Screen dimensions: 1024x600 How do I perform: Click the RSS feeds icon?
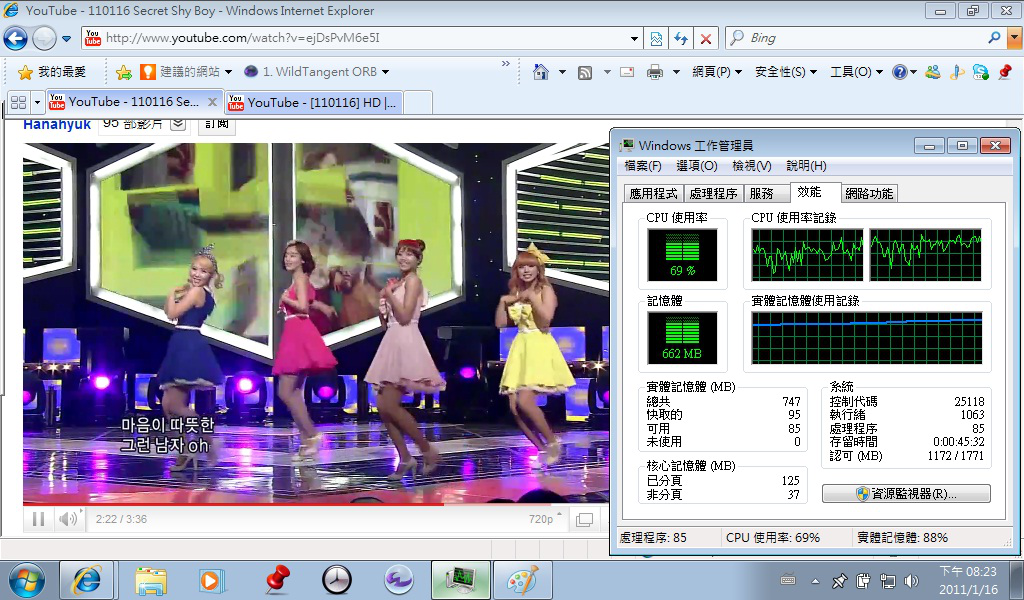click(585, 72)
